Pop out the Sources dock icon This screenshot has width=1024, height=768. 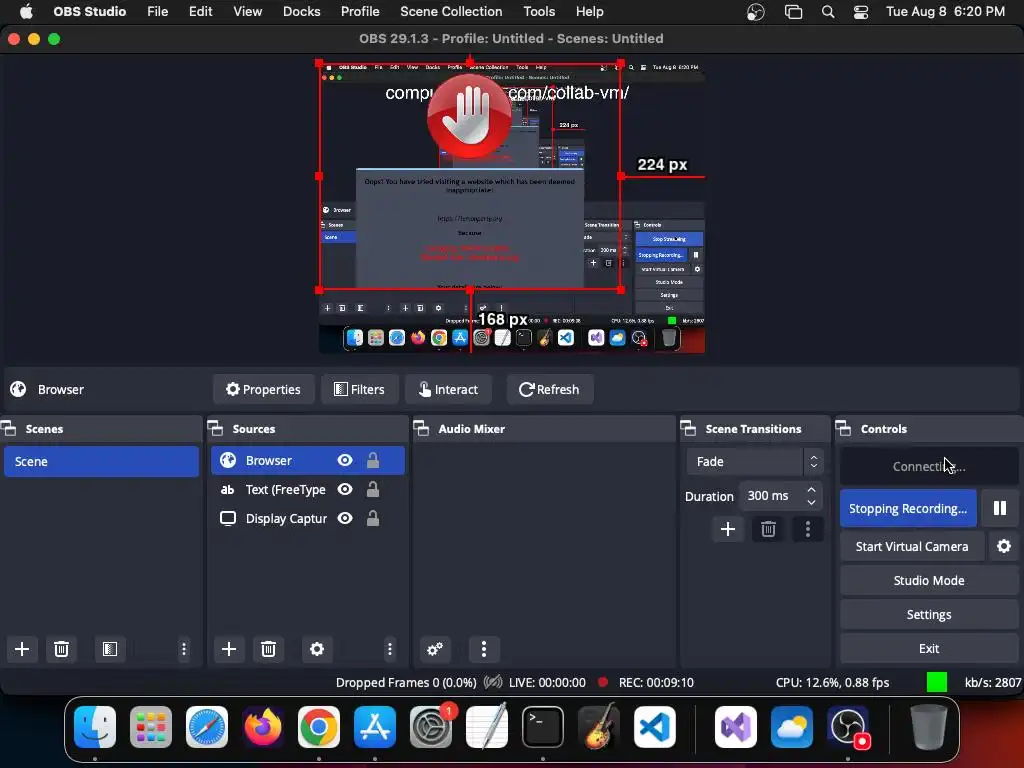point(216,428)
